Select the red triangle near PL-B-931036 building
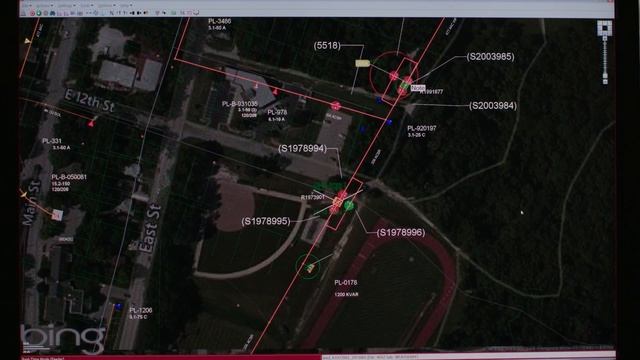The image size is (640, 360). 276,92
